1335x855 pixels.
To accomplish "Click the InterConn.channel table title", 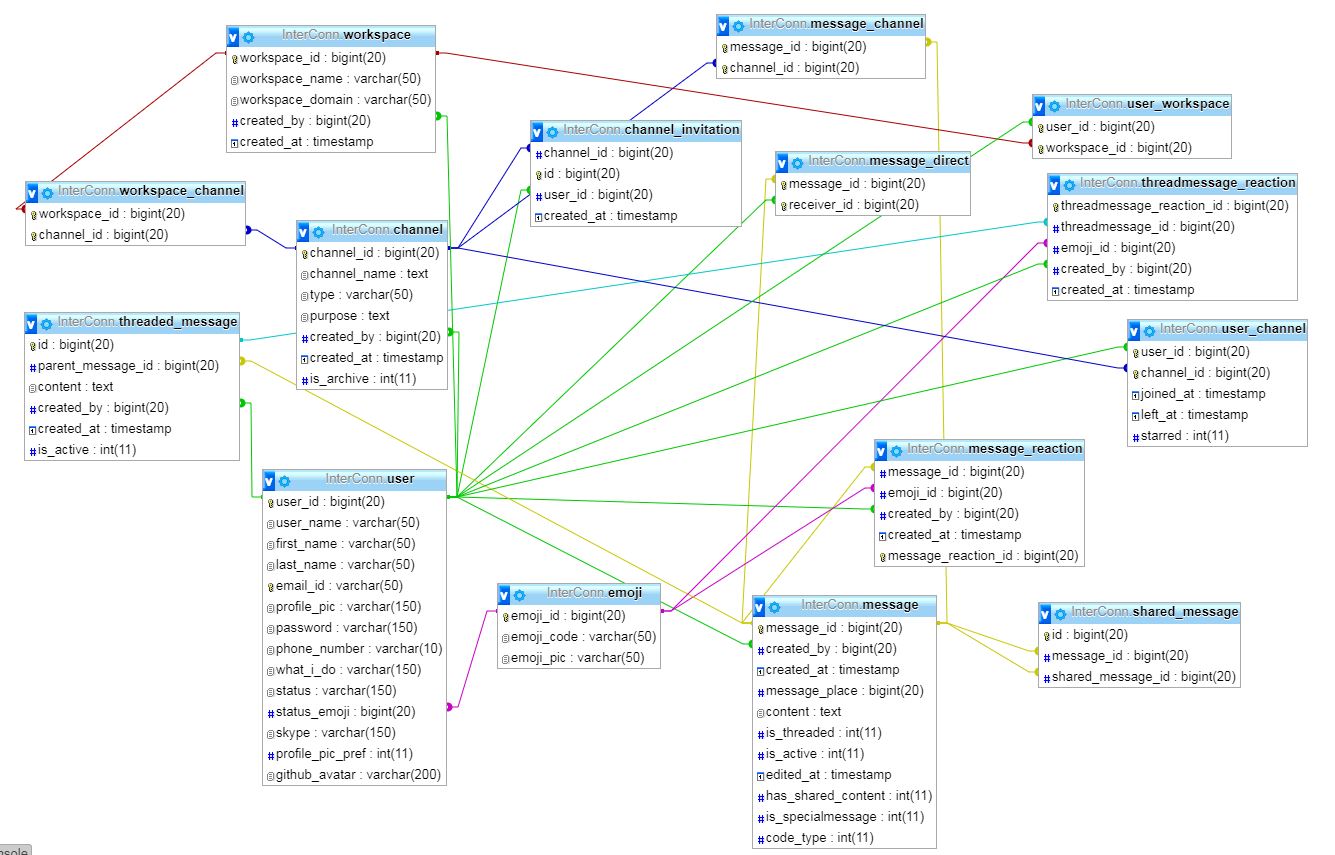I will (387, 230).
